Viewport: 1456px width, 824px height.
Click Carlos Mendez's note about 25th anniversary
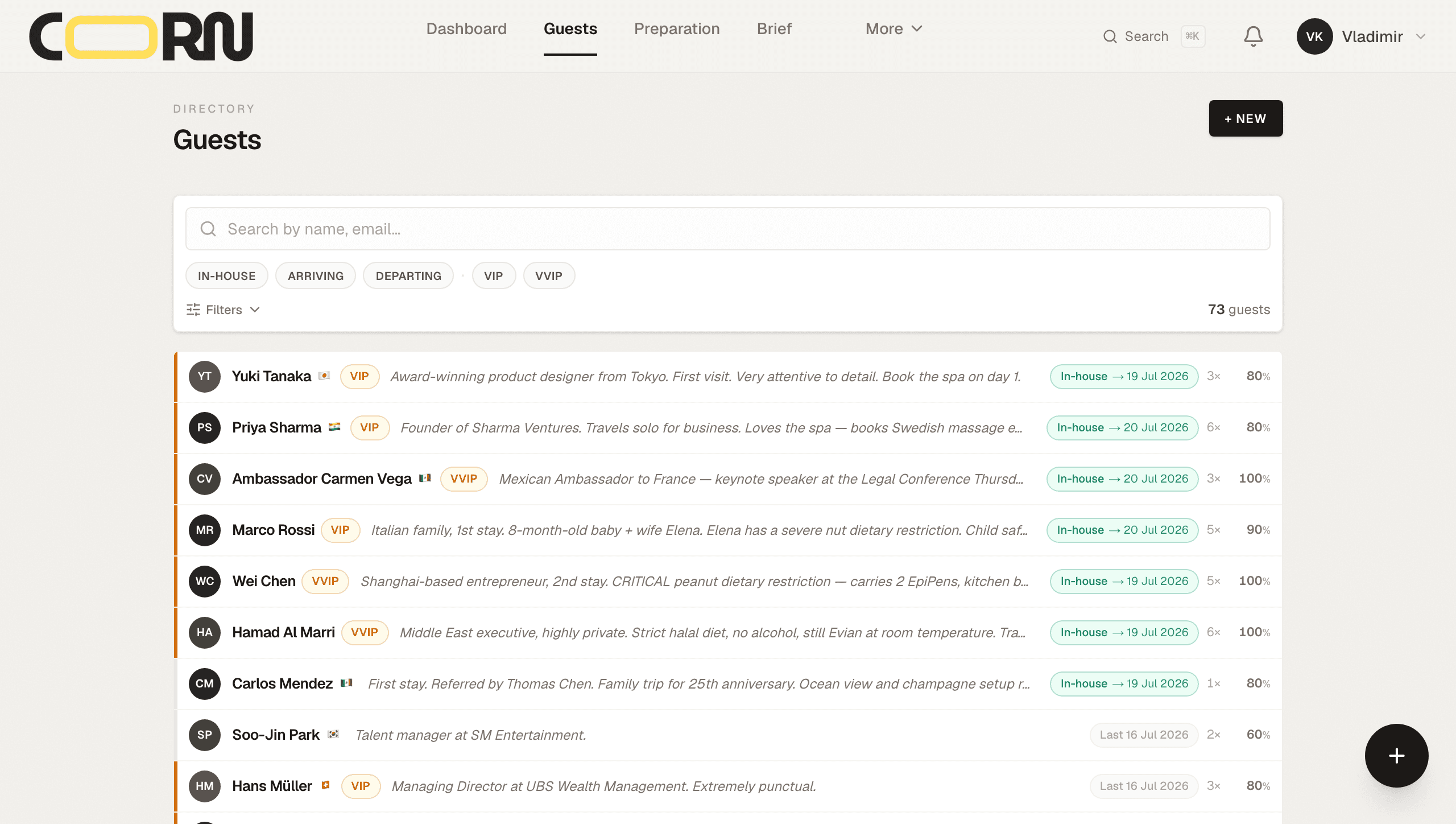click(x=699, y=684)
